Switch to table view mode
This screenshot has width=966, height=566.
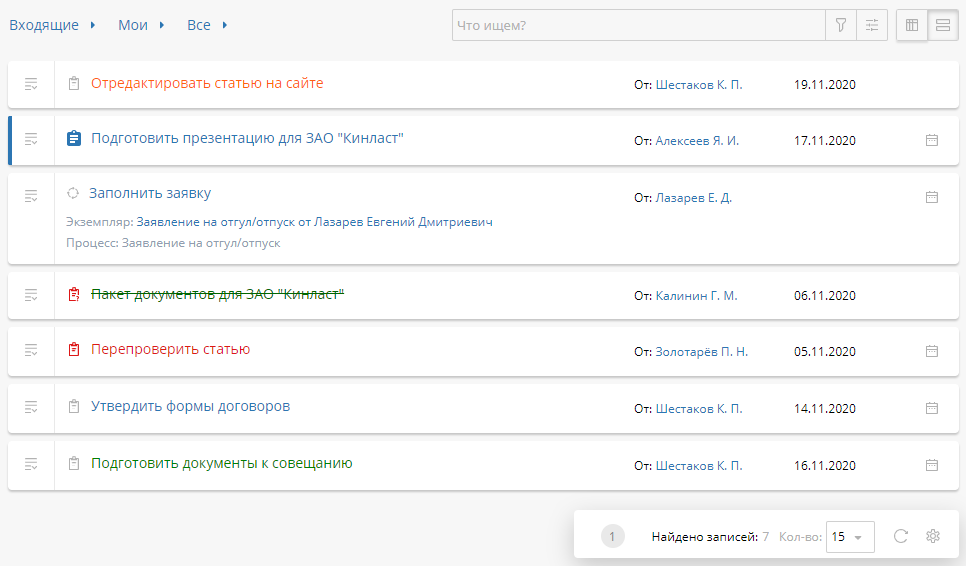(x=912, y=25)
